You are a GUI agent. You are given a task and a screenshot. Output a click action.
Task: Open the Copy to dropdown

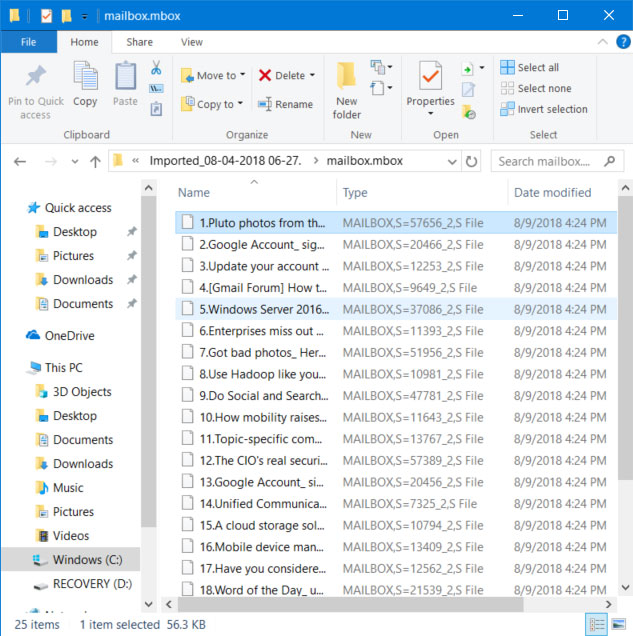point(212,104)
